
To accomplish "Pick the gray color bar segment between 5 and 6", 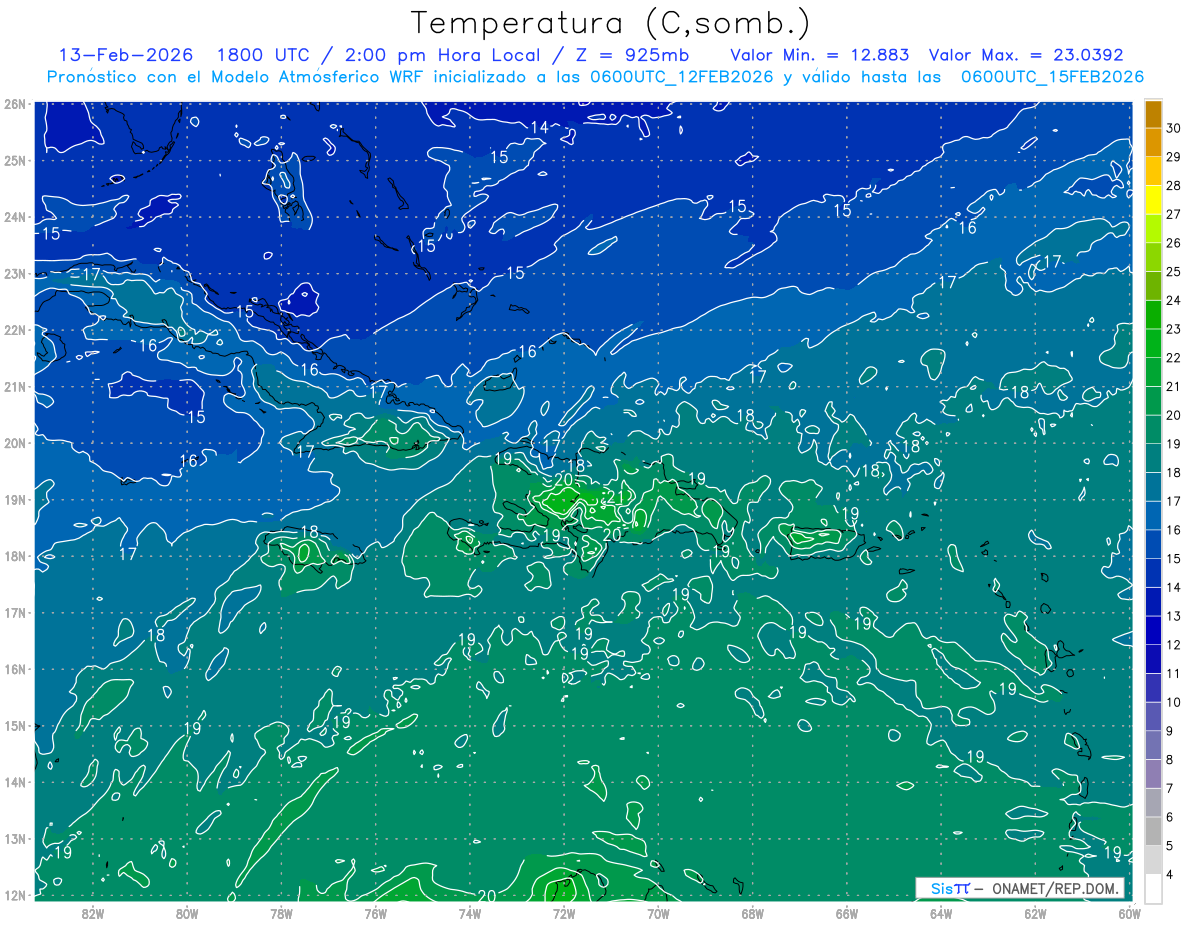I will tap(1153, 831).
